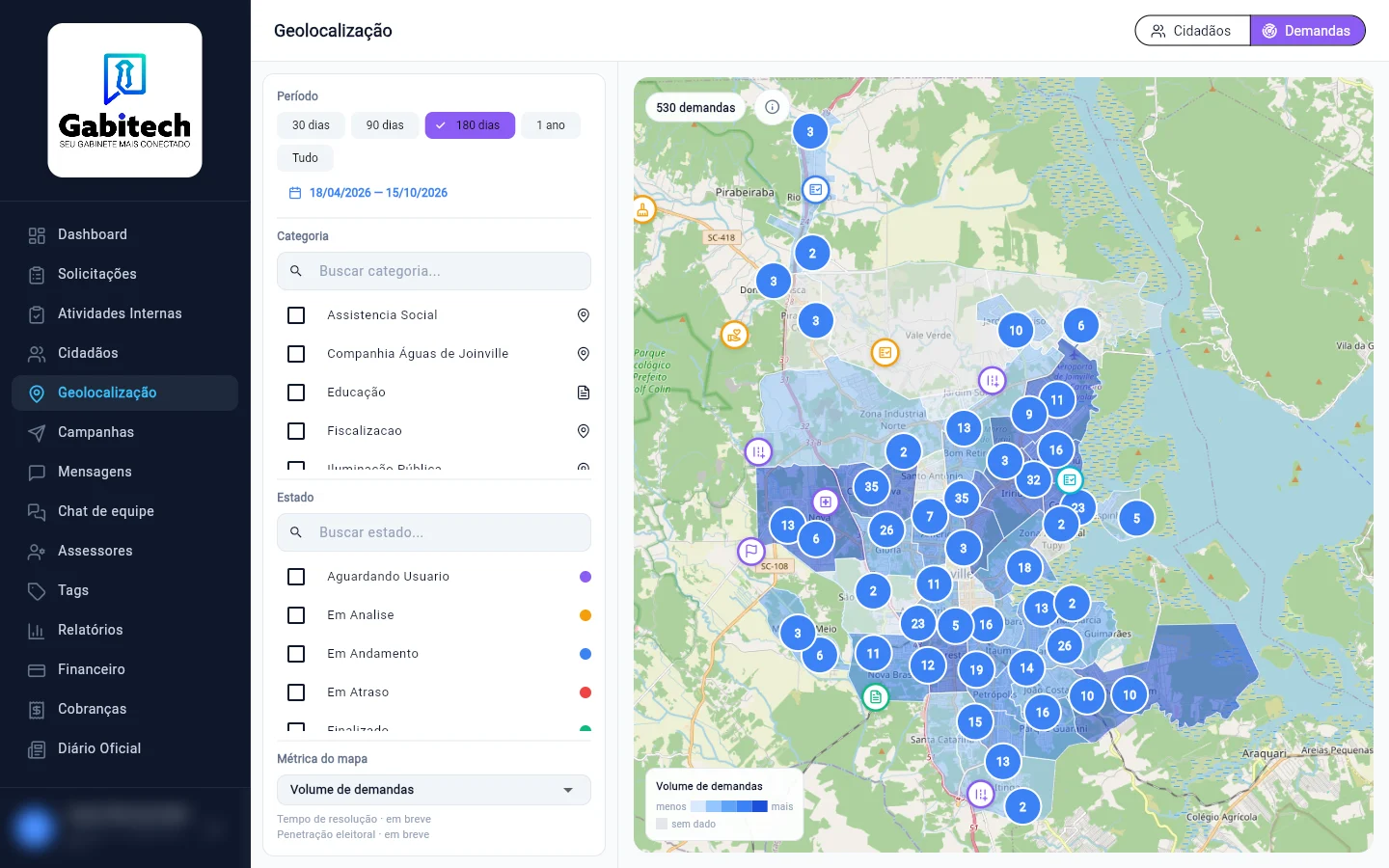Viewport: 1389px width, 868px height.
Task: Click the orange marker near Pirabeiraba
Action: pyautogui.click(x=642, y=209)
